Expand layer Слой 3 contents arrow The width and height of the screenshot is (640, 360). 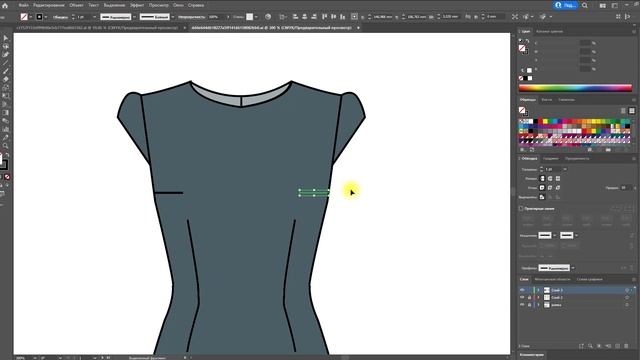[x=538, y=290]
